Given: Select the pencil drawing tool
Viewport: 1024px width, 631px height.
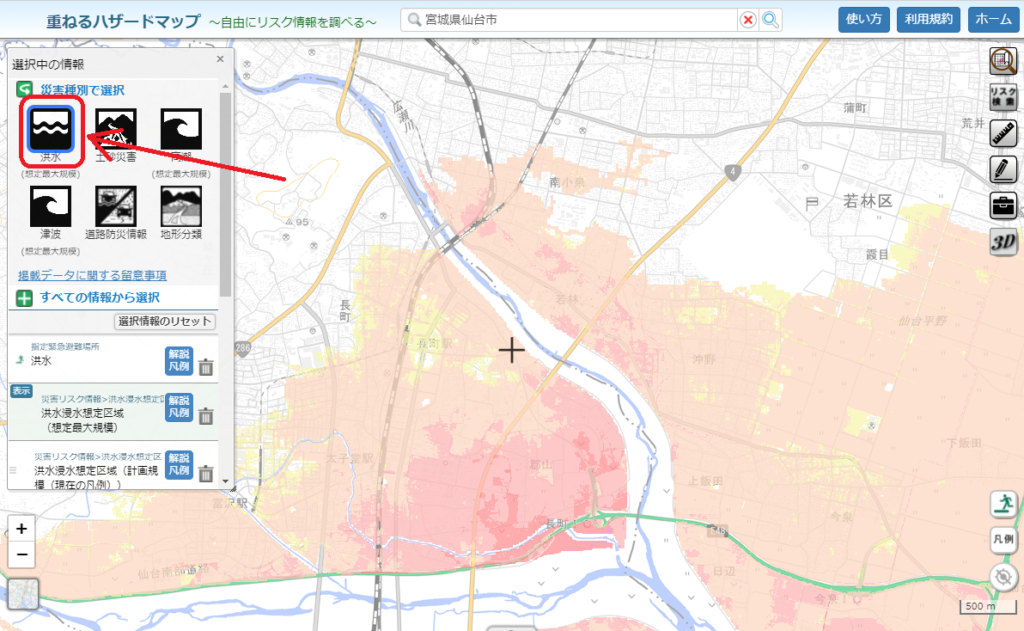Looking at the screenshot, I should [x=1003, y=169].
